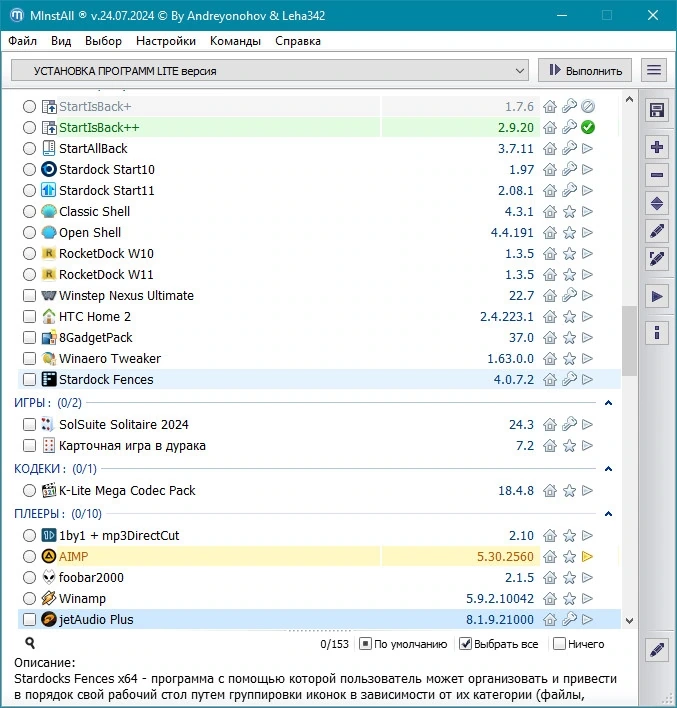Screen dimensions: 677x708
Task: Click the list scroll-down arrow
Action: [630, 621]
